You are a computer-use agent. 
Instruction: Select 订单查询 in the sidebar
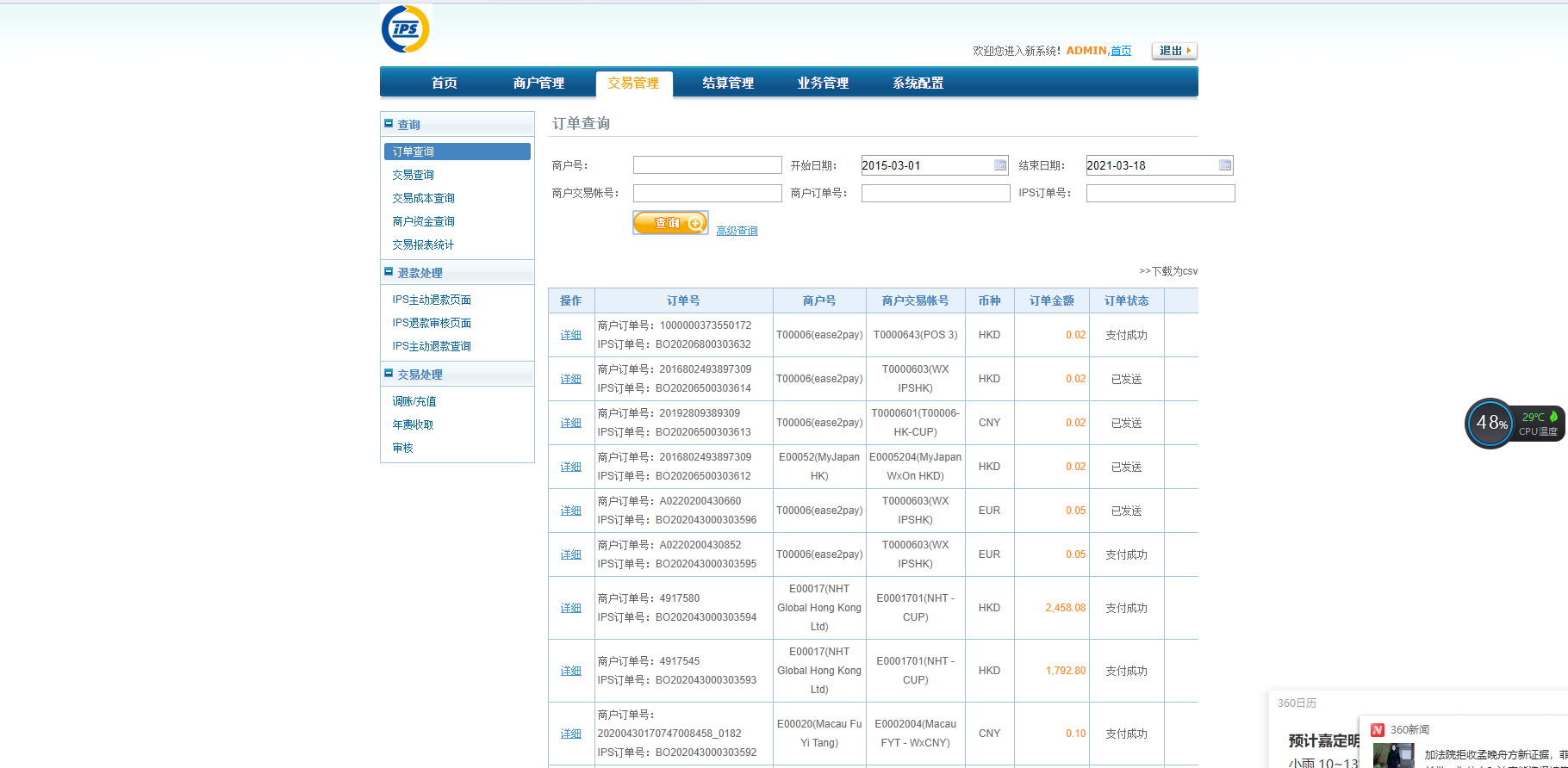pyautogui.click(x=457, y=152)
